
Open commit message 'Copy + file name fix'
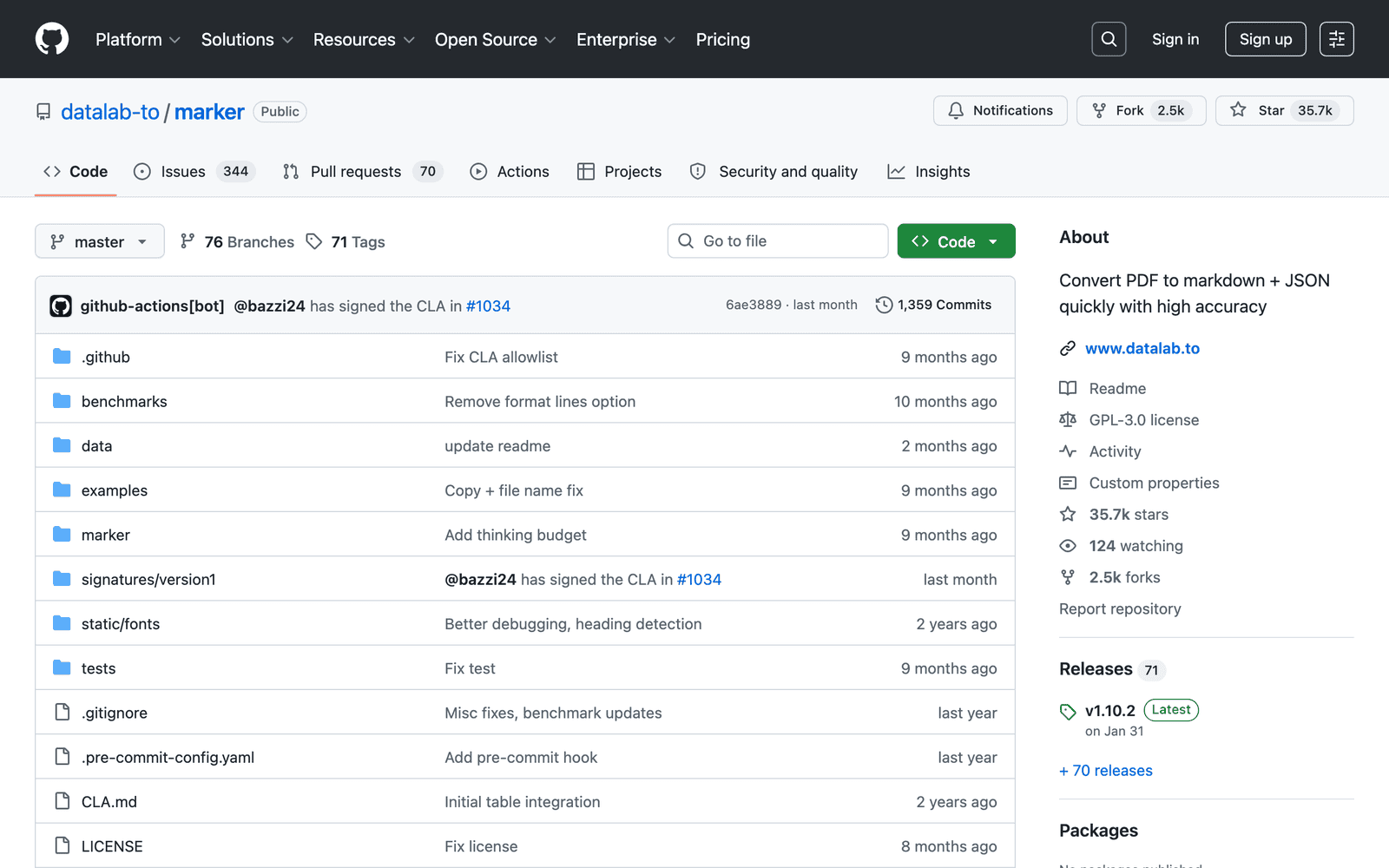click(x=514, y=490)
